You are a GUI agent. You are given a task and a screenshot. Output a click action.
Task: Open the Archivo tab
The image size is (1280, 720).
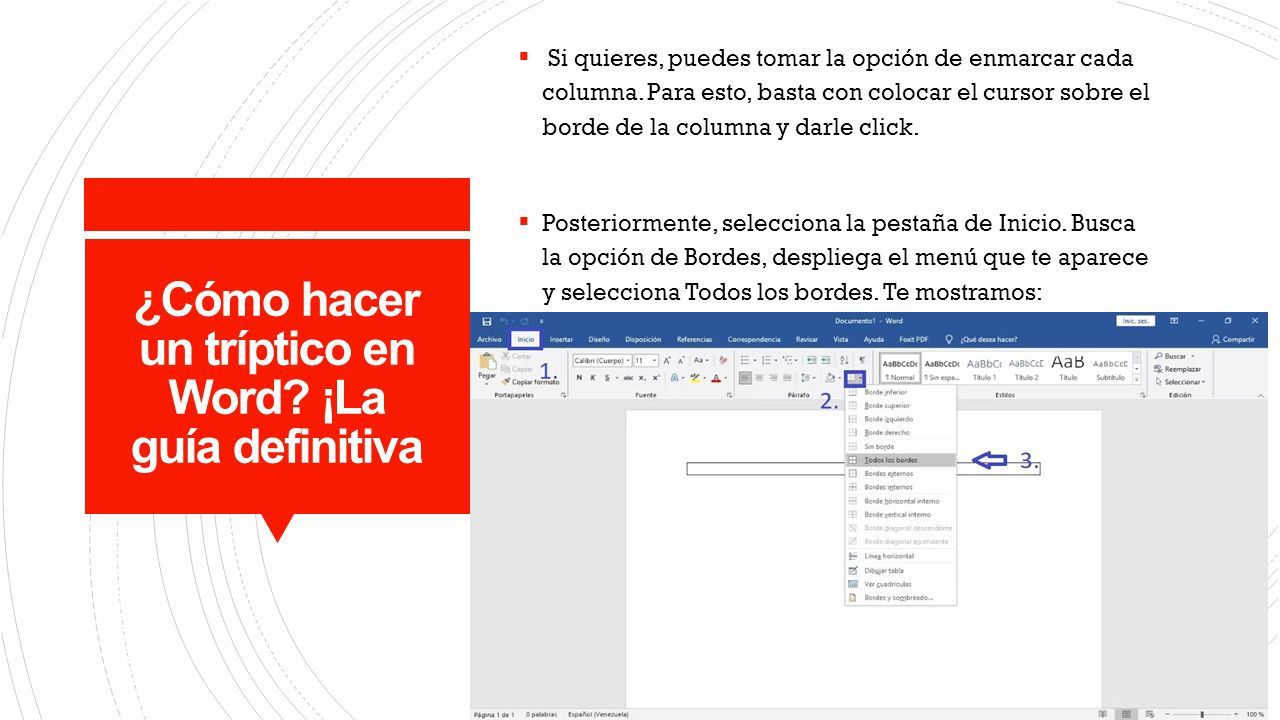[x=489, y=340]
